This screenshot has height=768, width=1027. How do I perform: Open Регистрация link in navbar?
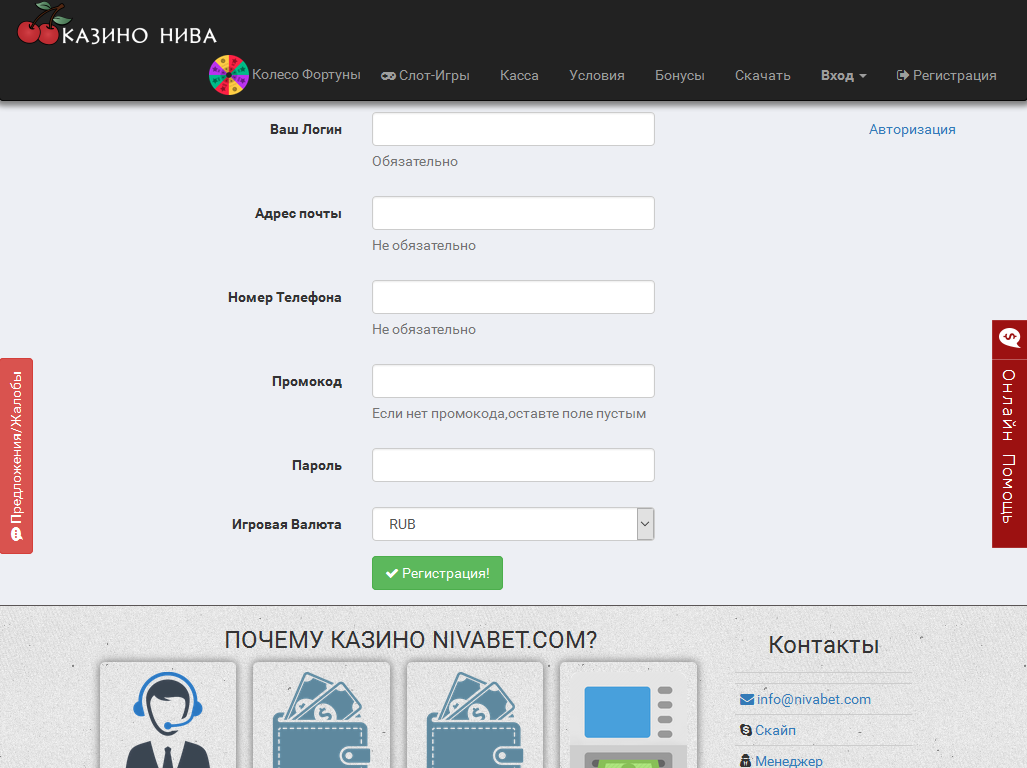click(947, 75)
